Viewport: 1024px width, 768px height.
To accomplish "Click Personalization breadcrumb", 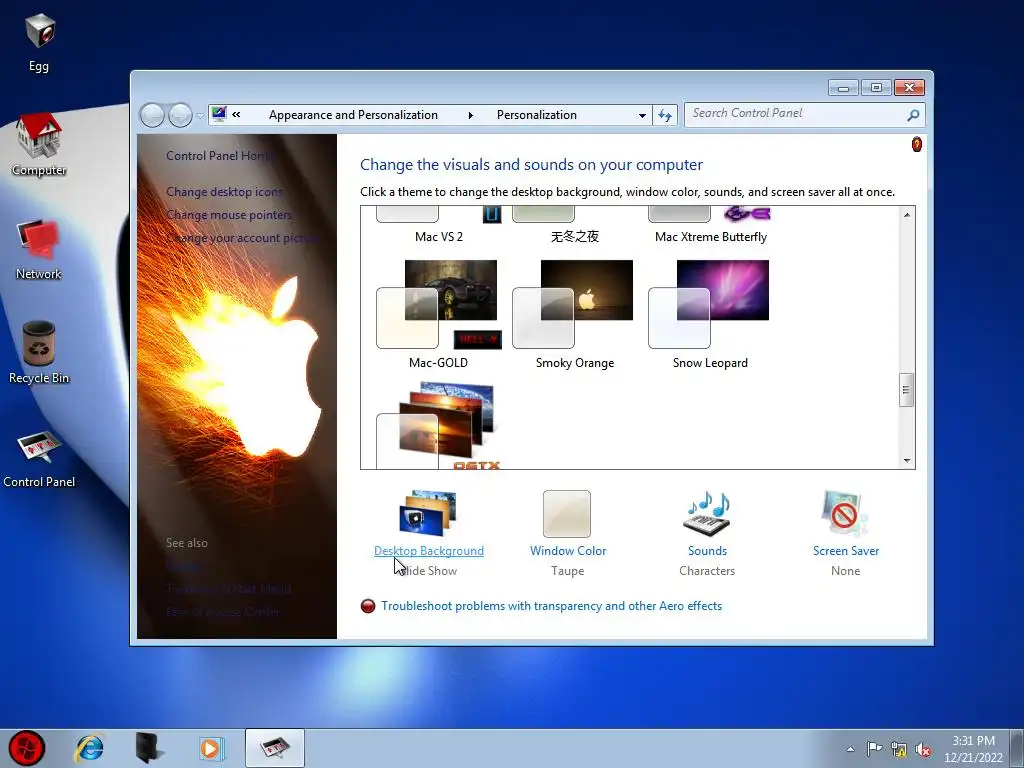I will click(537, 115).
